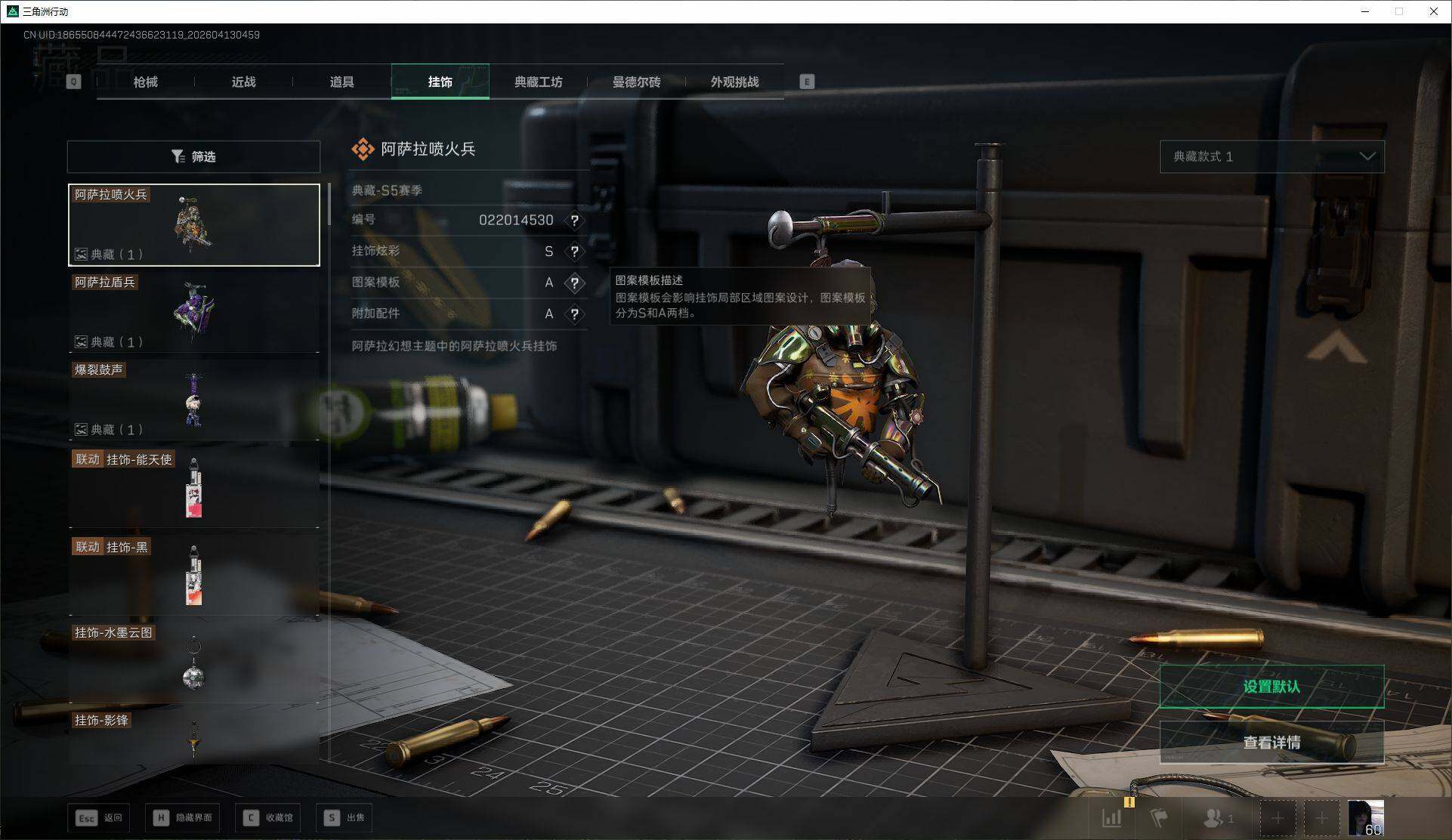The image size is (1452, 840).
Task: Open the 典藏工坊 tab
Action: coord(538,82)
